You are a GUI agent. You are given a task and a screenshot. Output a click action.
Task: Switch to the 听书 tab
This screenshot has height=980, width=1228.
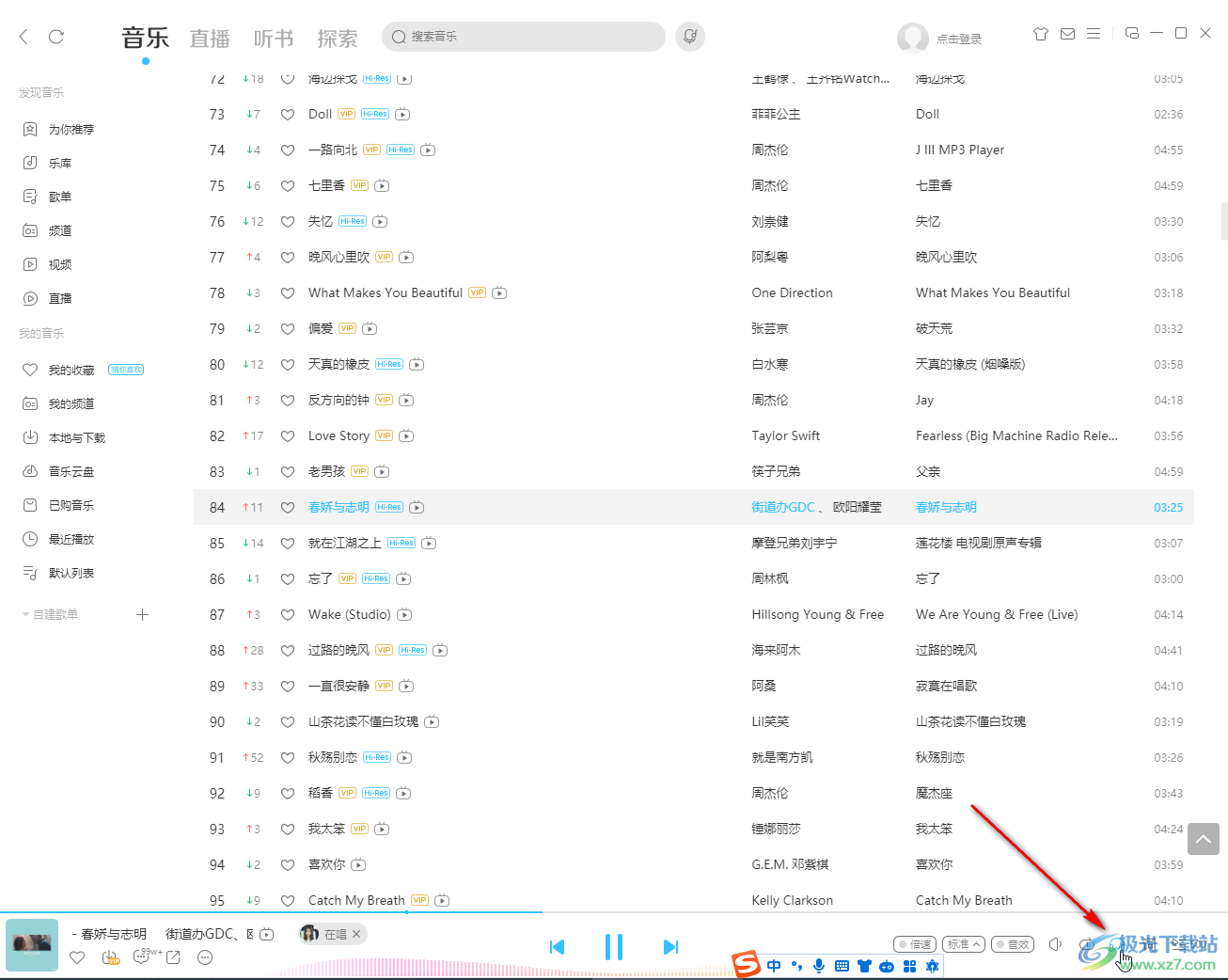[x=274, y=39]
